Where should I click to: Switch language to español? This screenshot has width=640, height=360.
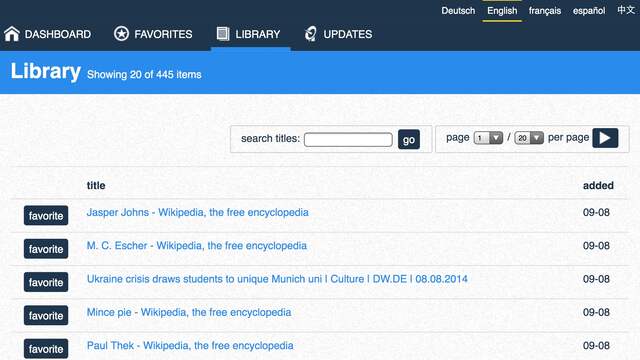pos(589,11)
